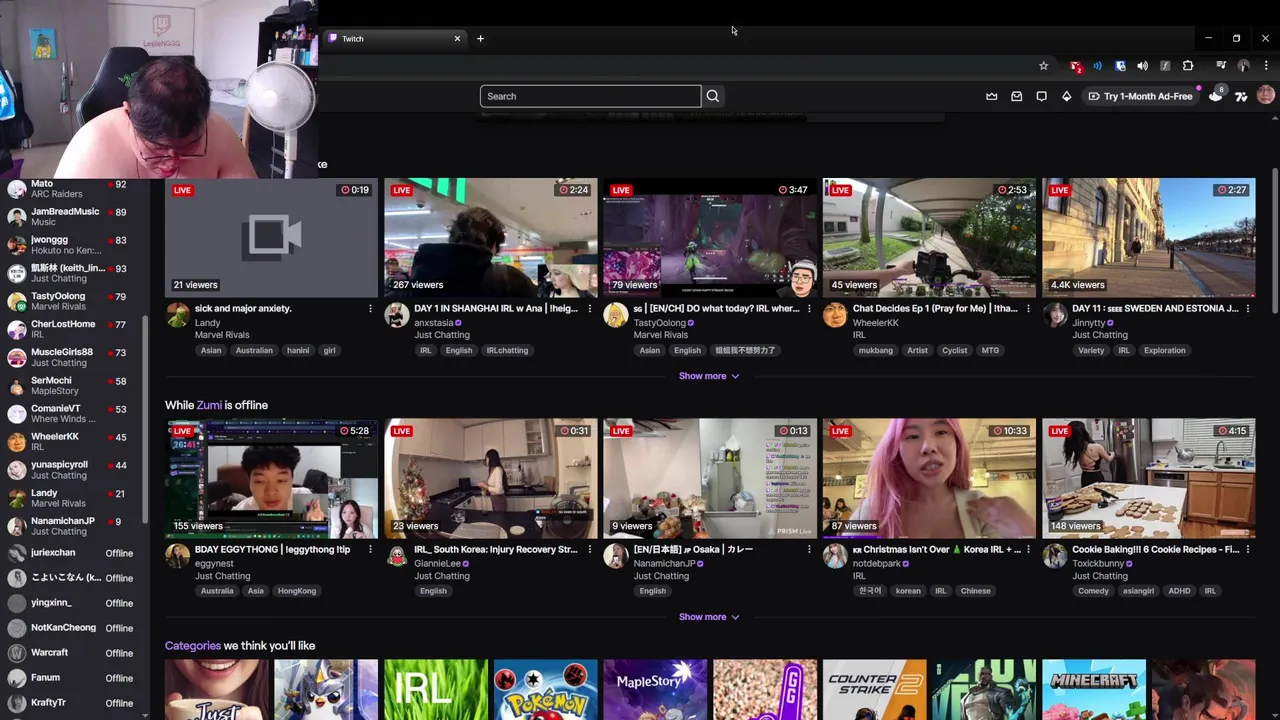Open the Whispers chat icon

1041,96
